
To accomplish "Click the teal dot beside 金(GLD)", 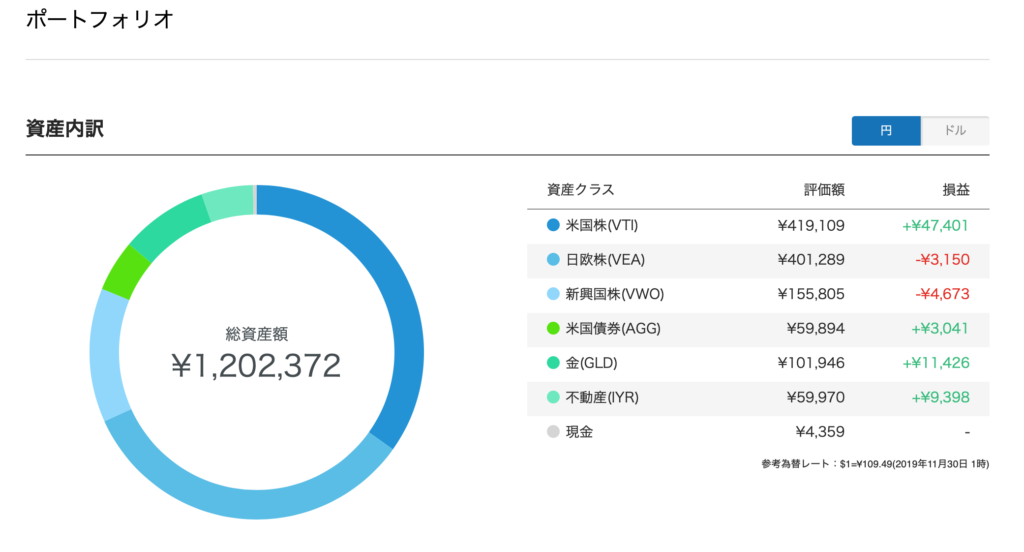I will [553, 363].
